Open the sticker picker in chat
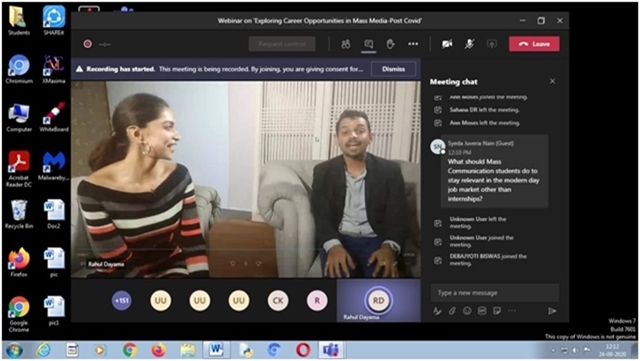 tap(497, 311)
